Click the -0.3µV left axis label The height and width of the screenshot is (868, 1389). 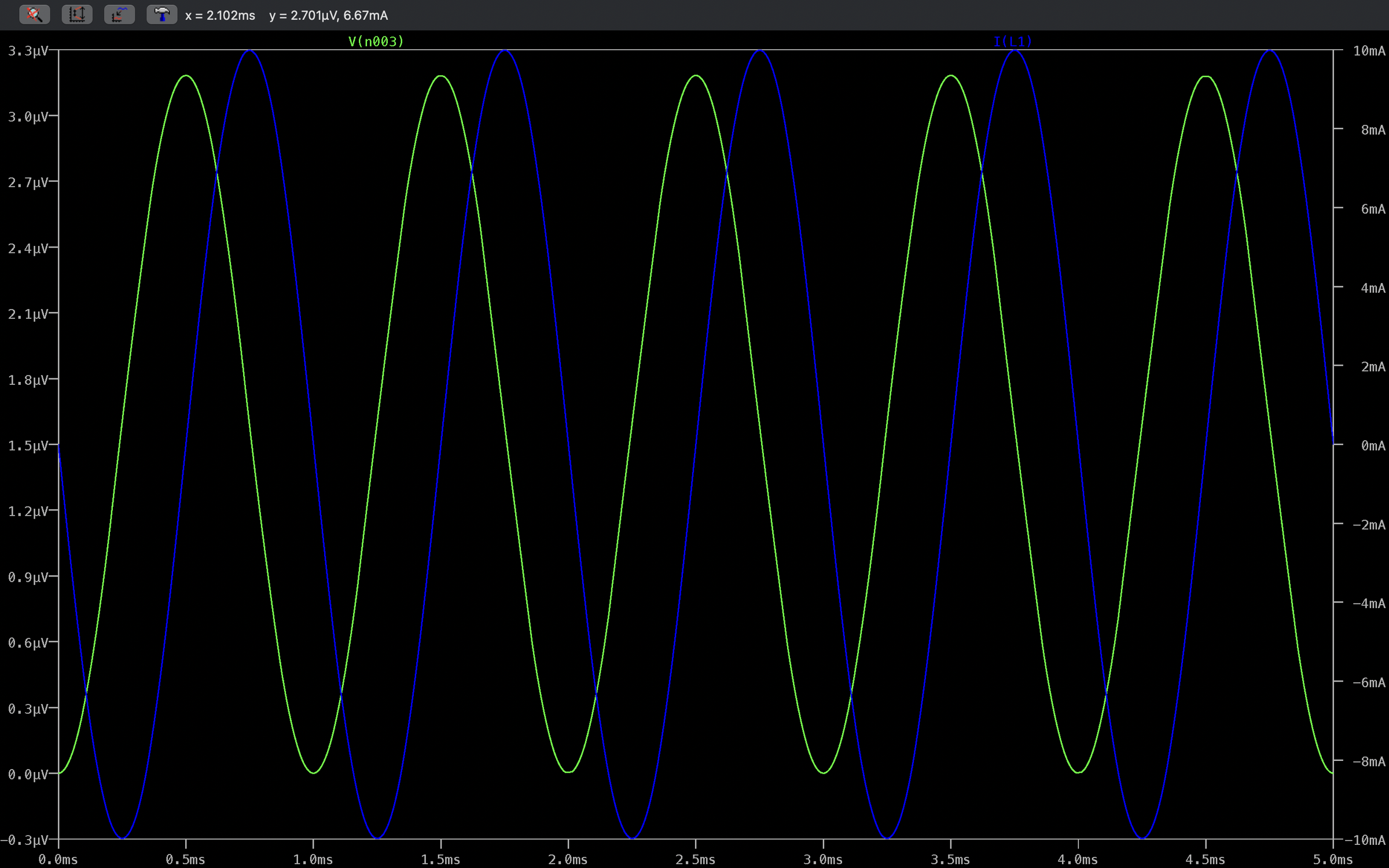tap(24, 840)
